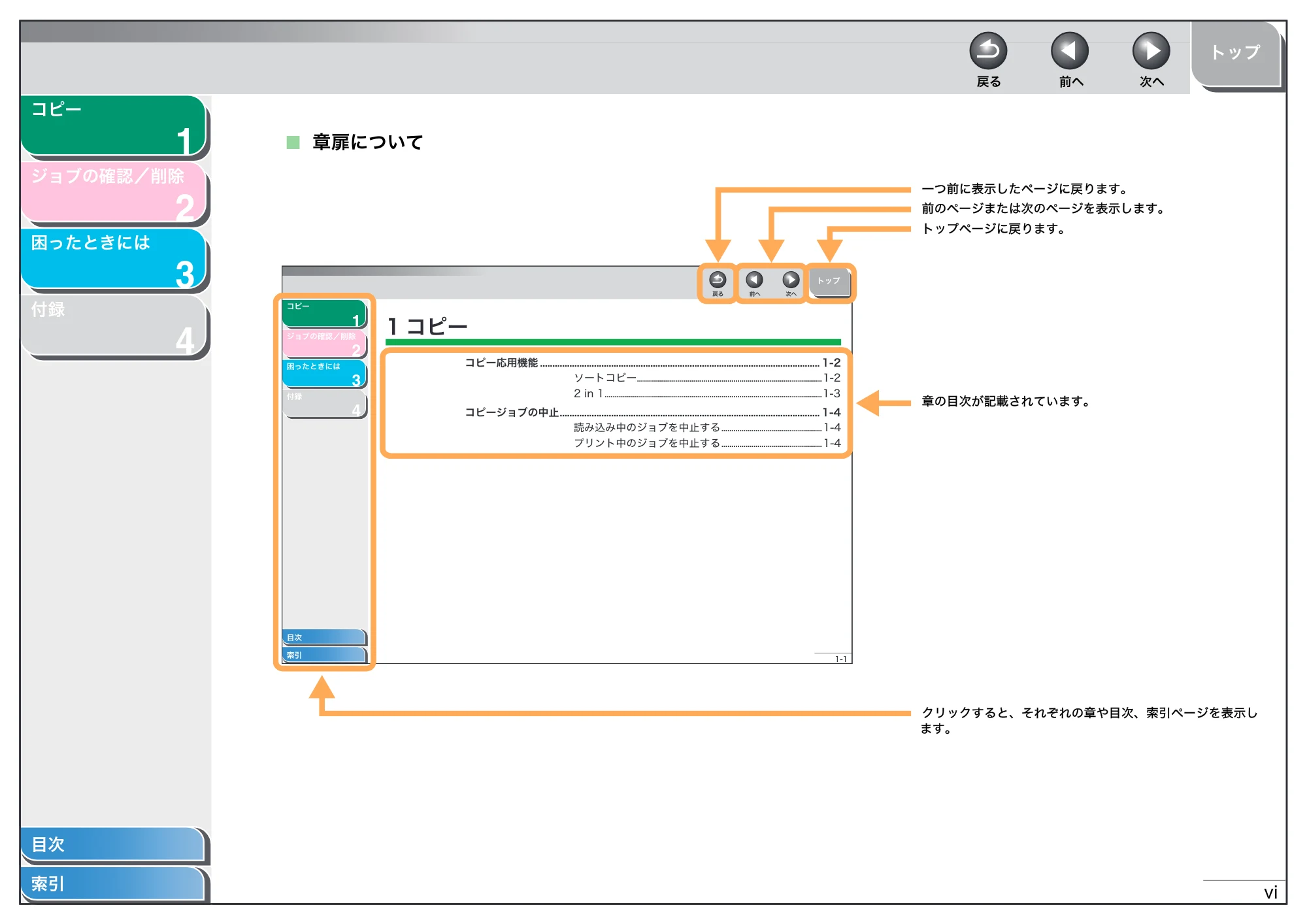Click the ソートコピー 1-2 contents entry
Viewport: 1307px width, 924px height.
[707, 378]
